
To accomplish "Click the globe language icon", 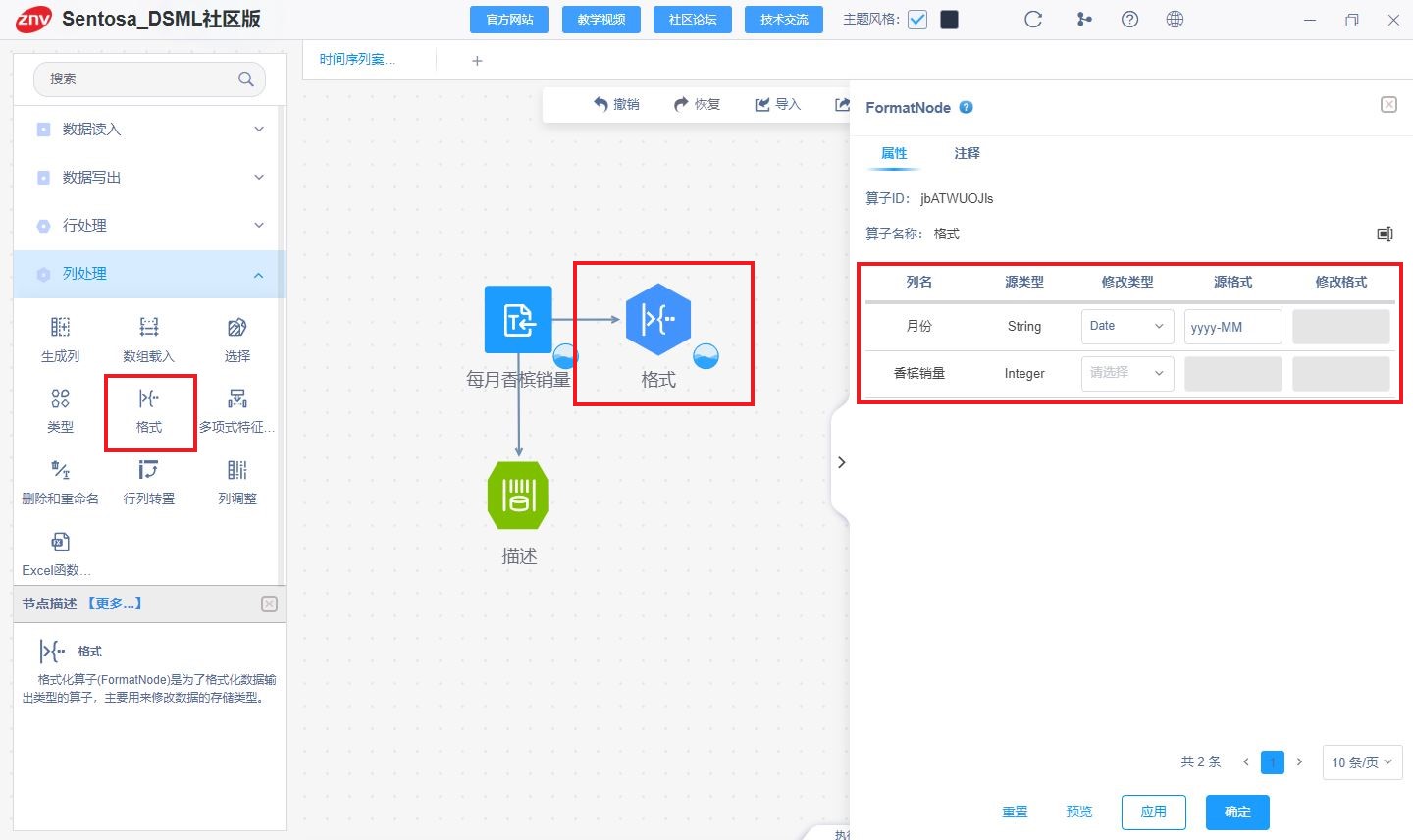I will [x=1175, y=20].
